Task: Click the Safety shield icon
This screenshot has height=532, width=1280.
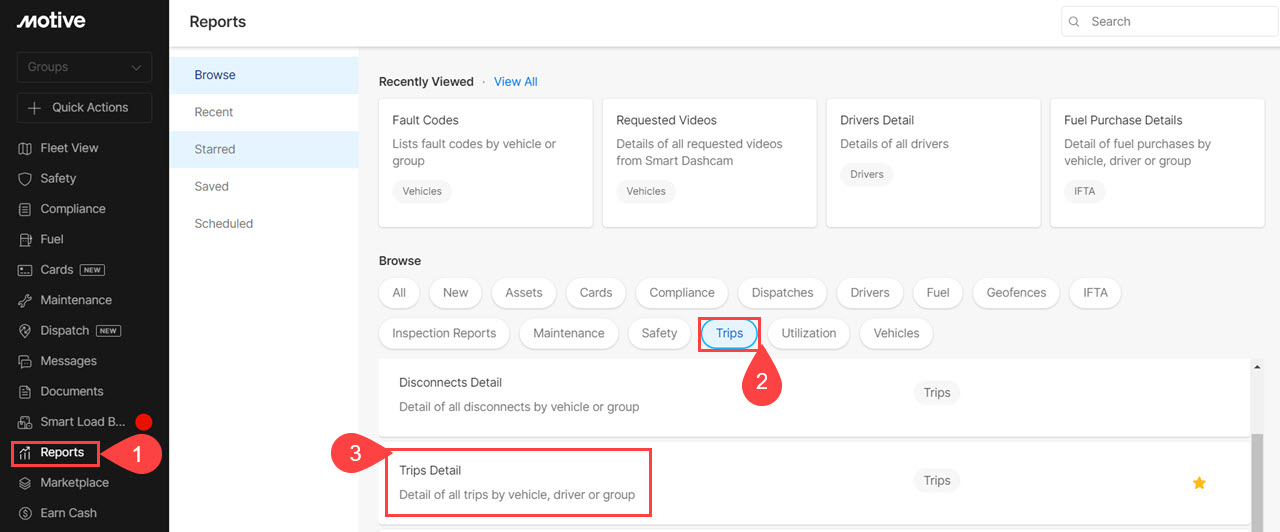Action: pyautogui.click(x=26, y=179)
